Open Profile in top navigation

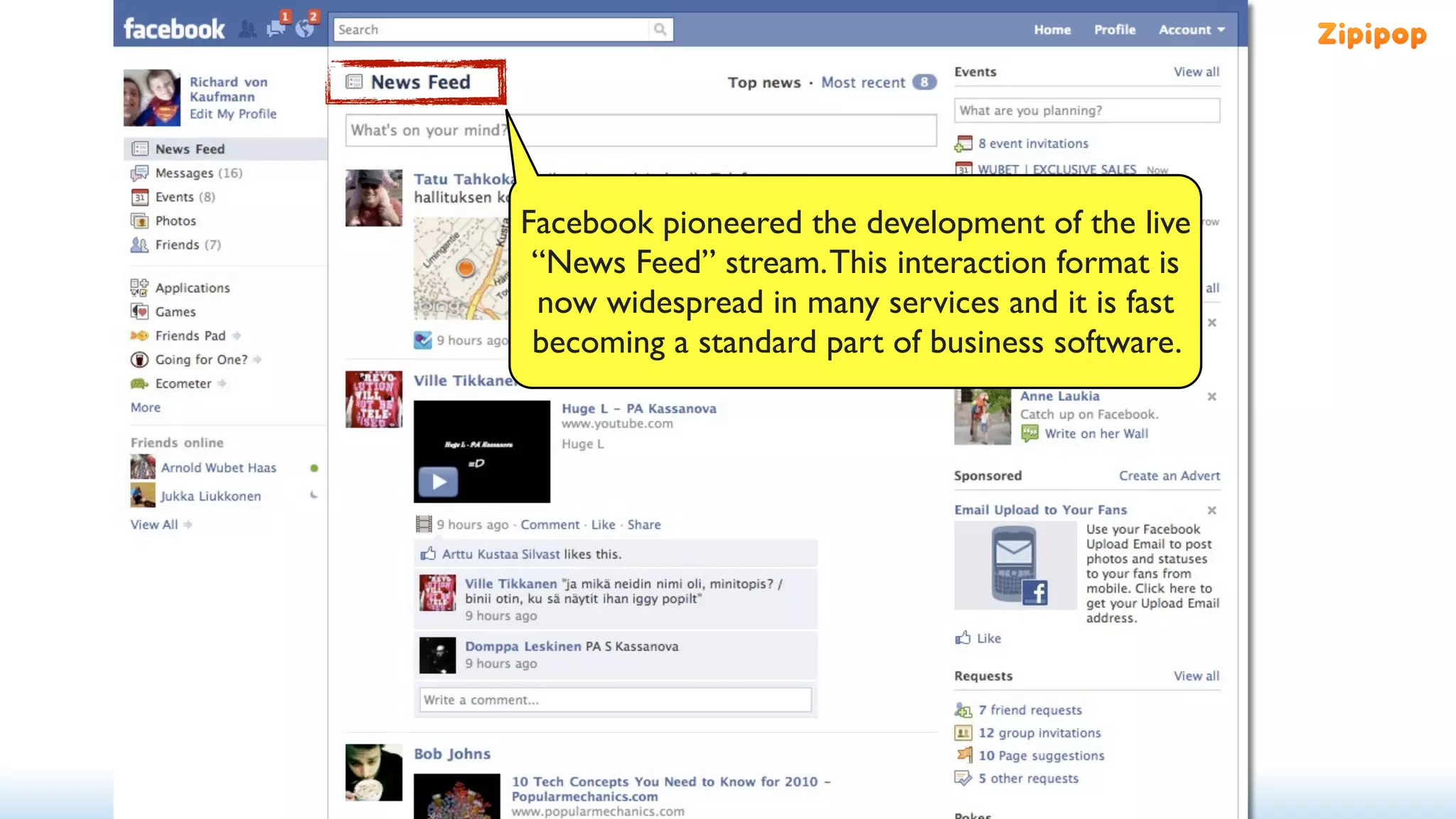click(x=1115, y=30)
